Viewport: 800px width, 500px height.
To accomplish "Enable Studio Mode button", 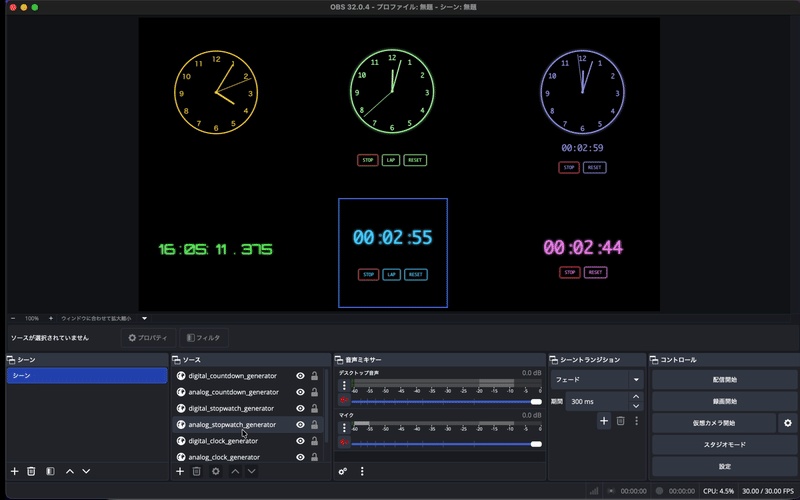I will 724,444.
